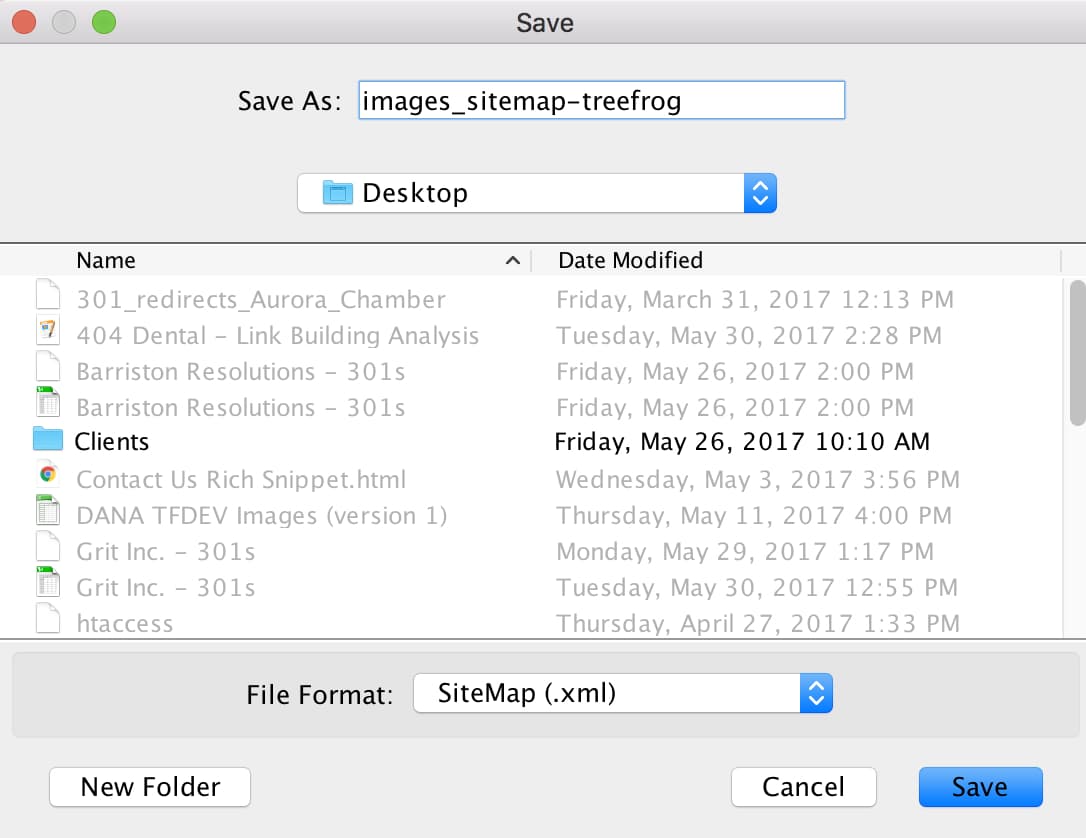Select Grit Inc. – 301s dated May 30
The width and height of the screenshot is (1086, 838).
point(166,588)
